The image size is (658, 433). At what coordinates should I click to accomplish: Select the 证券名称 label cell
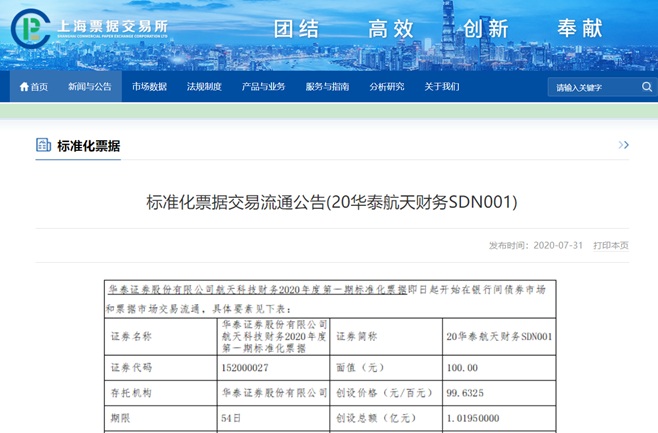click(x=161, y=336)
